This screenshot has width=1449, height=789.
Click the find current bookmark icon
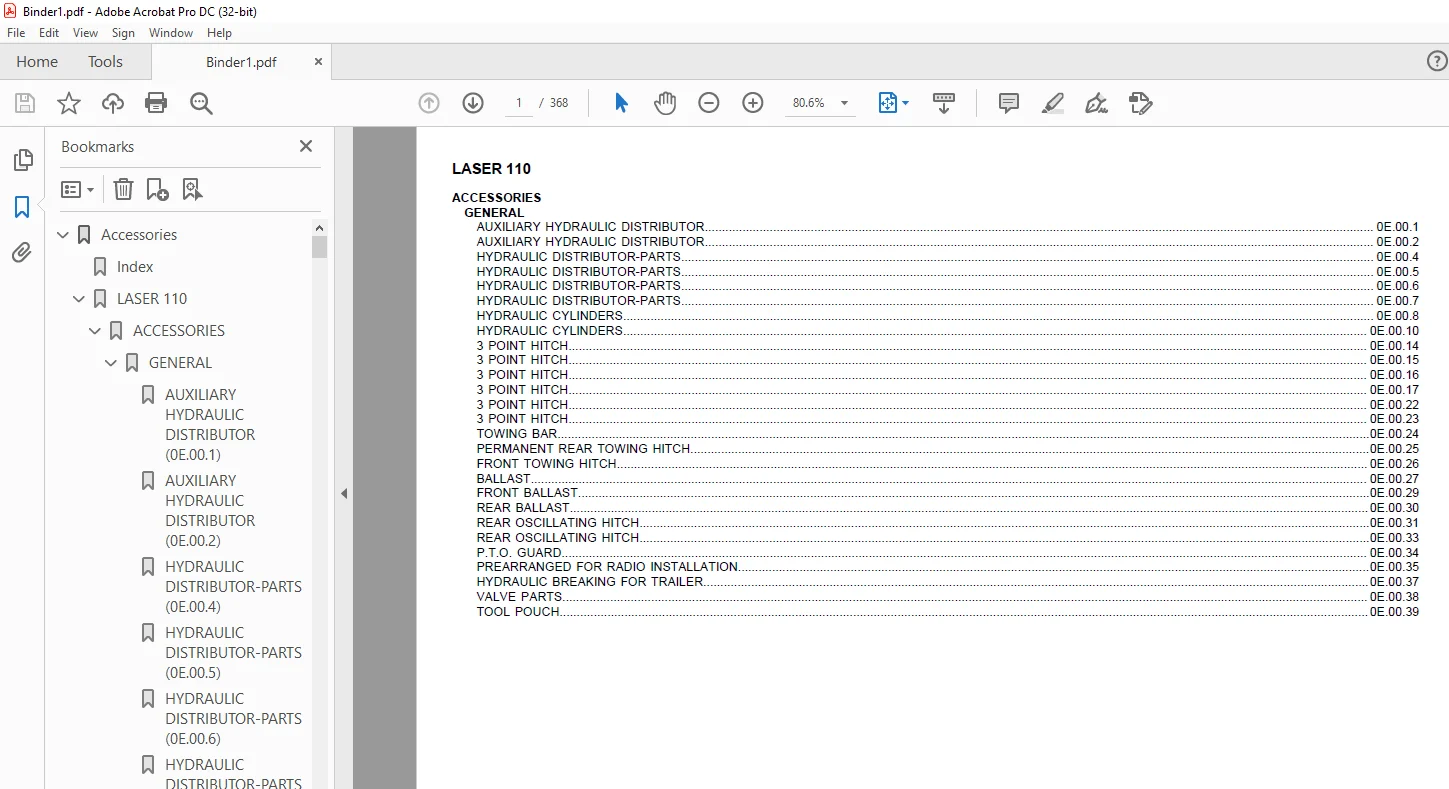click(x=192, y=189)
